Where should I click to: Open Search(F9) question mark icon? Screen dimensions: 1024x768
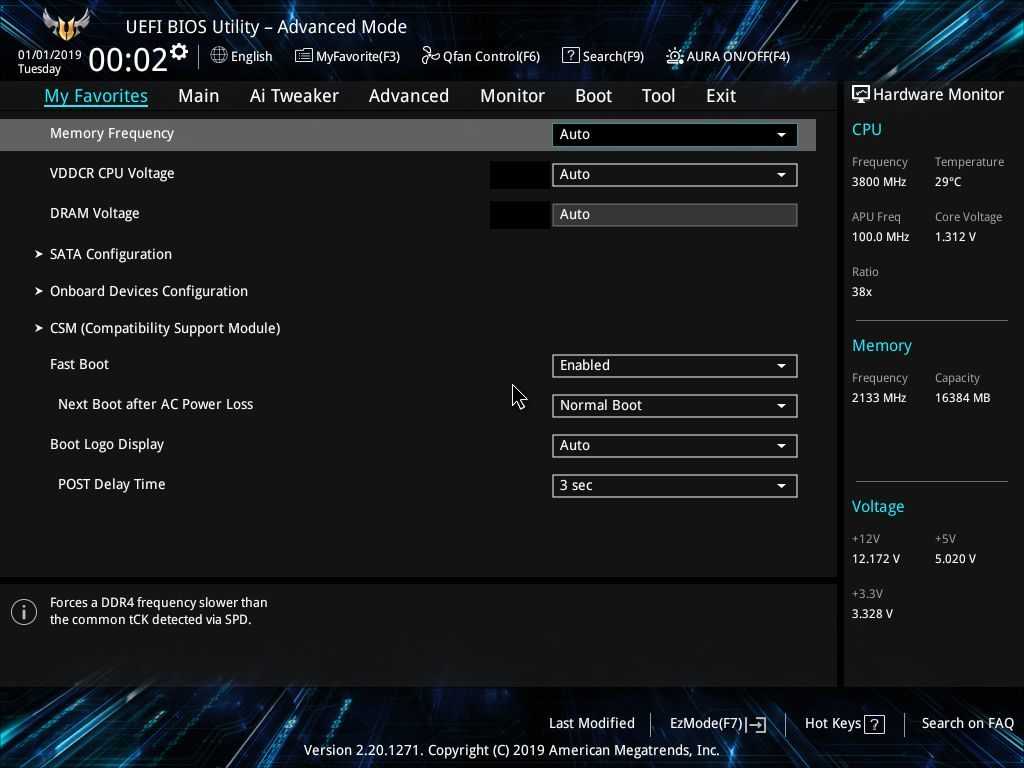pyautogui.click(x=570, y=56)
